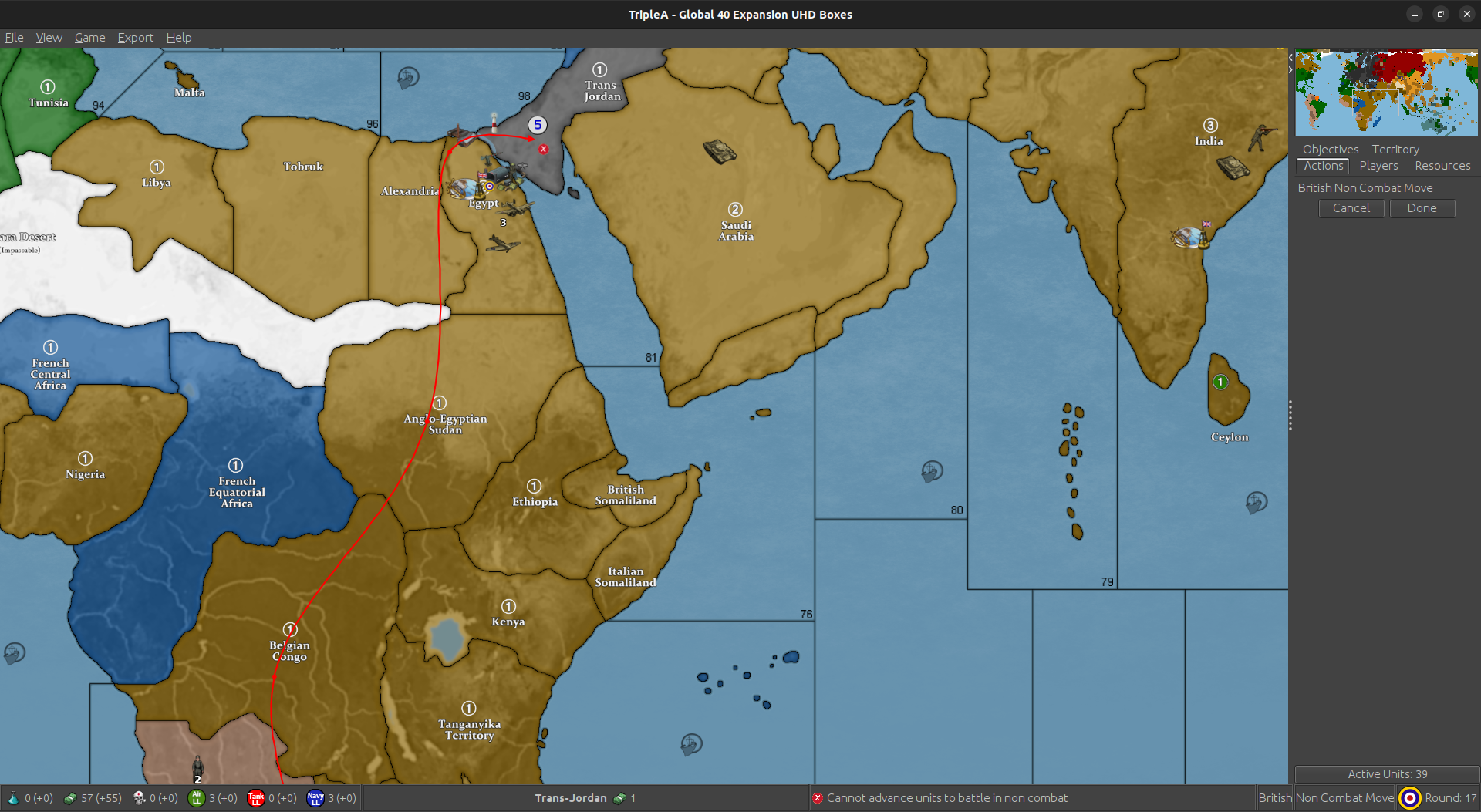
Task: Click the PUs money icon in status bar
Action: pos(70,798)
